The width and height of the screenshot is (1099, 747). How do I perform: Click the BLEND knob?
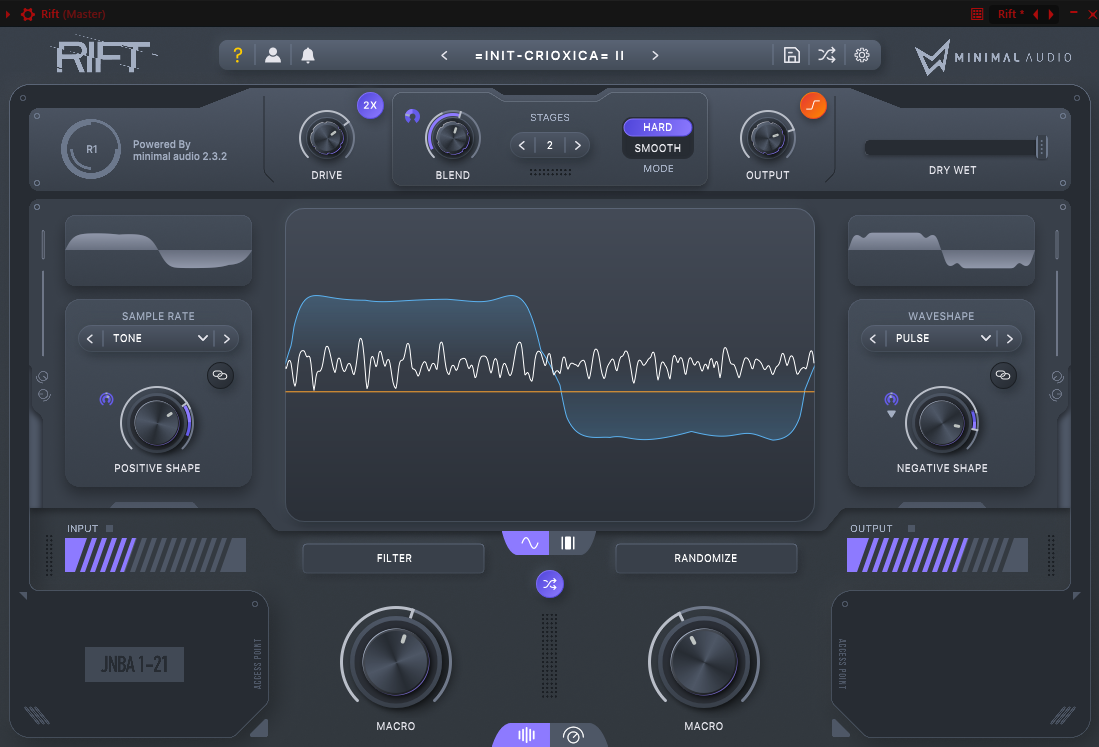[453, 138]
